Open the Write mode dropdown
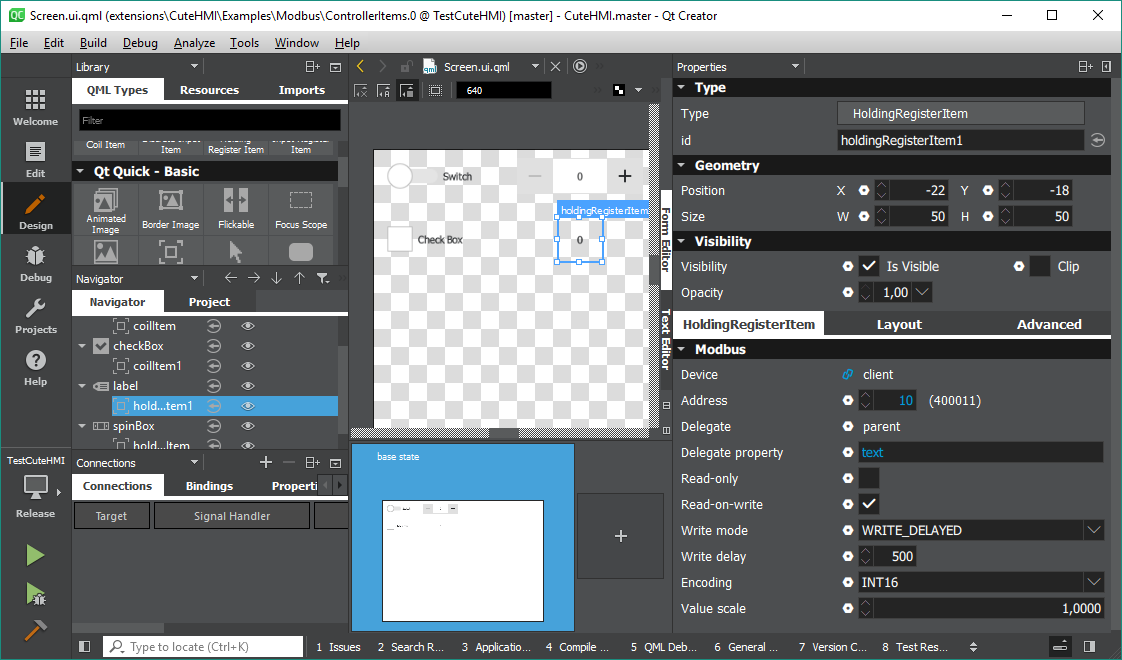This screenshot has height=660, width=1122. click(x=1094, y=531)
